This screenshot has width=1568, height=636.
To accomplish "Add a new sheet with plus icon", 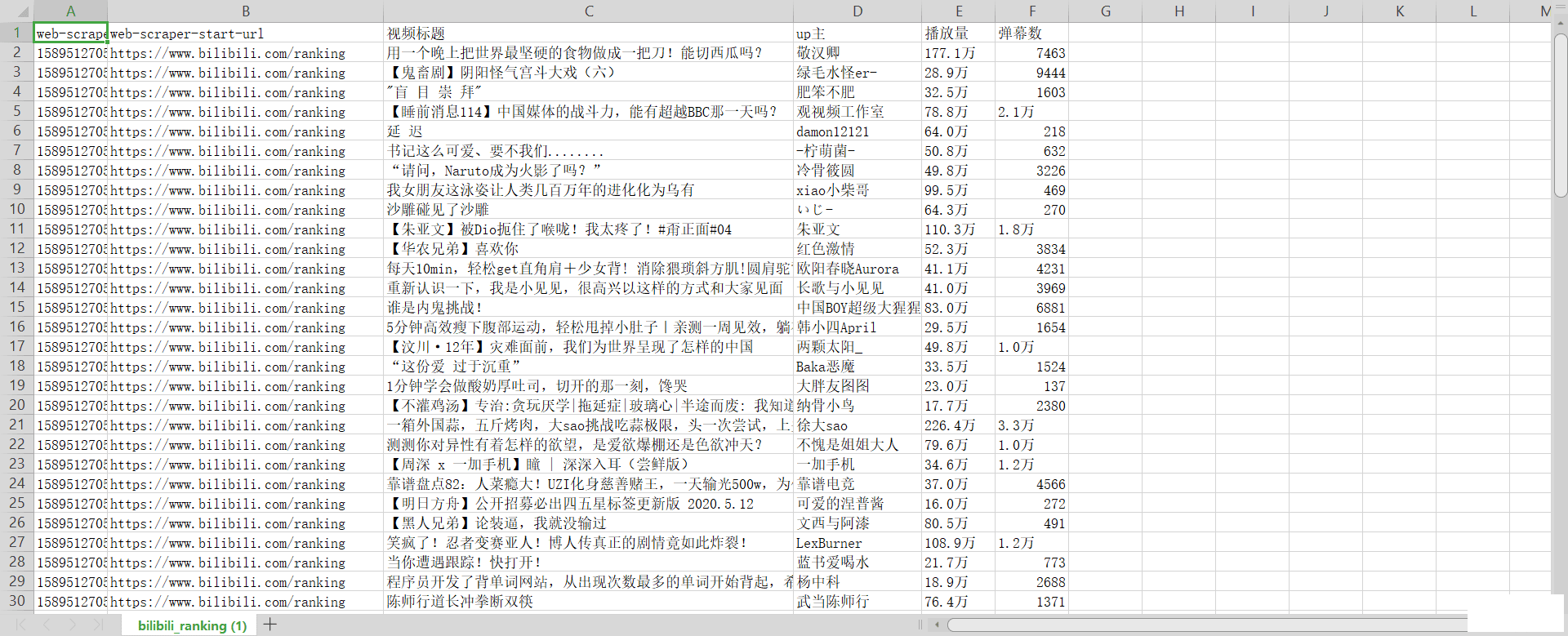I will (x=270, y=625).
